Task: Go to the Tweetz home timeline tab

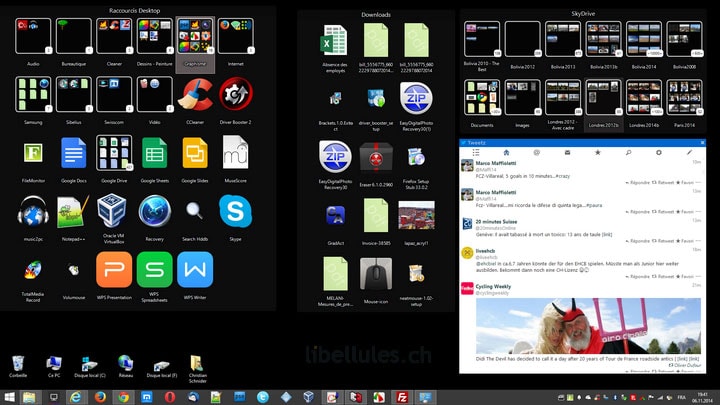Action: pyautogui.click(x=506, y=152)
